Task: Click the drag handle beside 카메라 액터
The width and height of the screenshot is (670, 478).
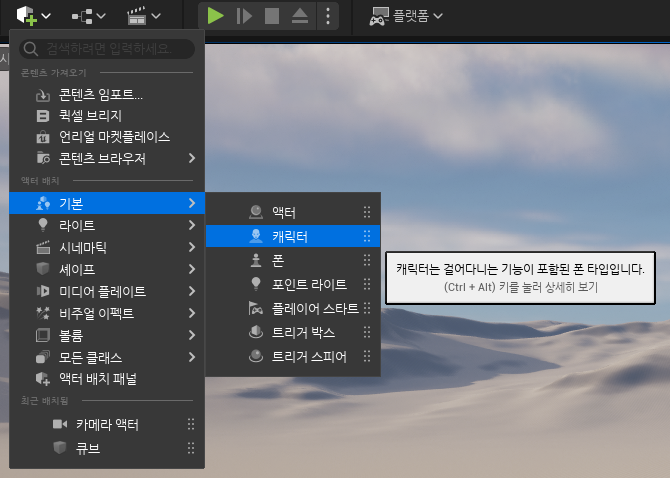Action: [191, 424]
